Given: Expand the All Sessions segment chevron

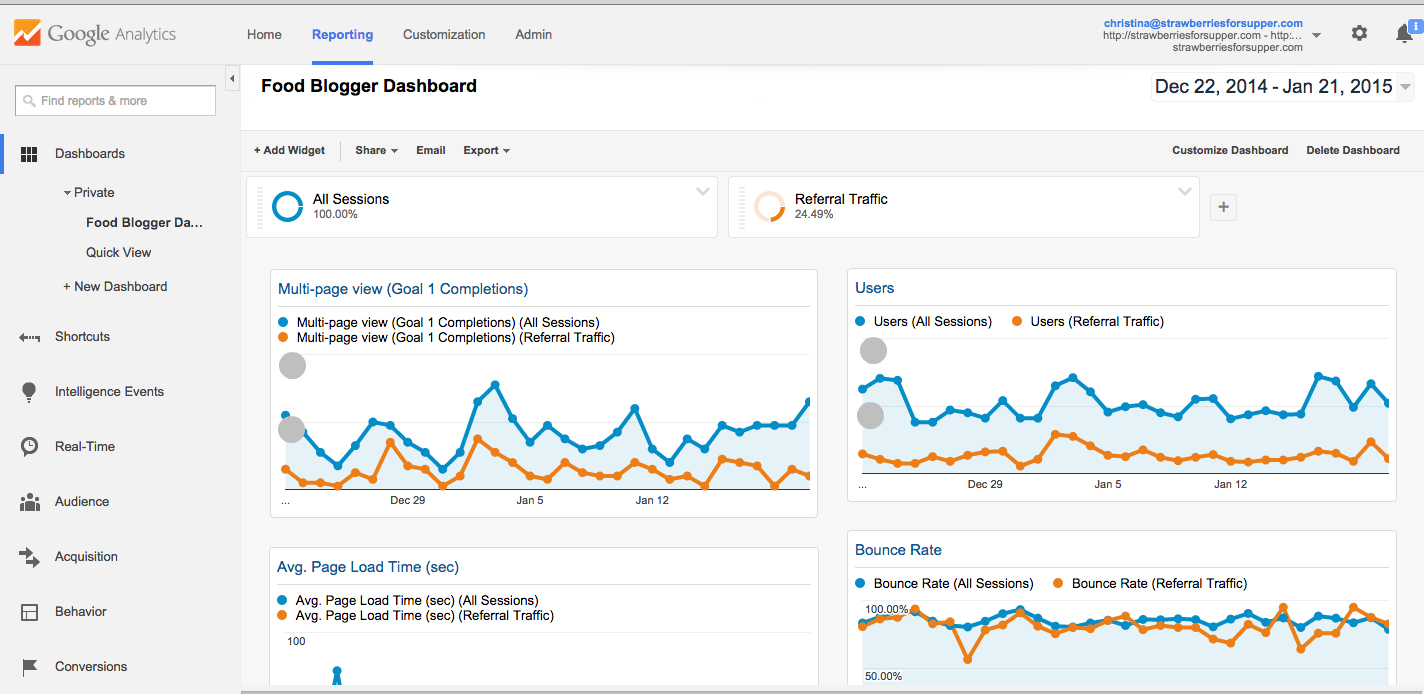Looking at the screenshot, I should (x=703, y=192).
